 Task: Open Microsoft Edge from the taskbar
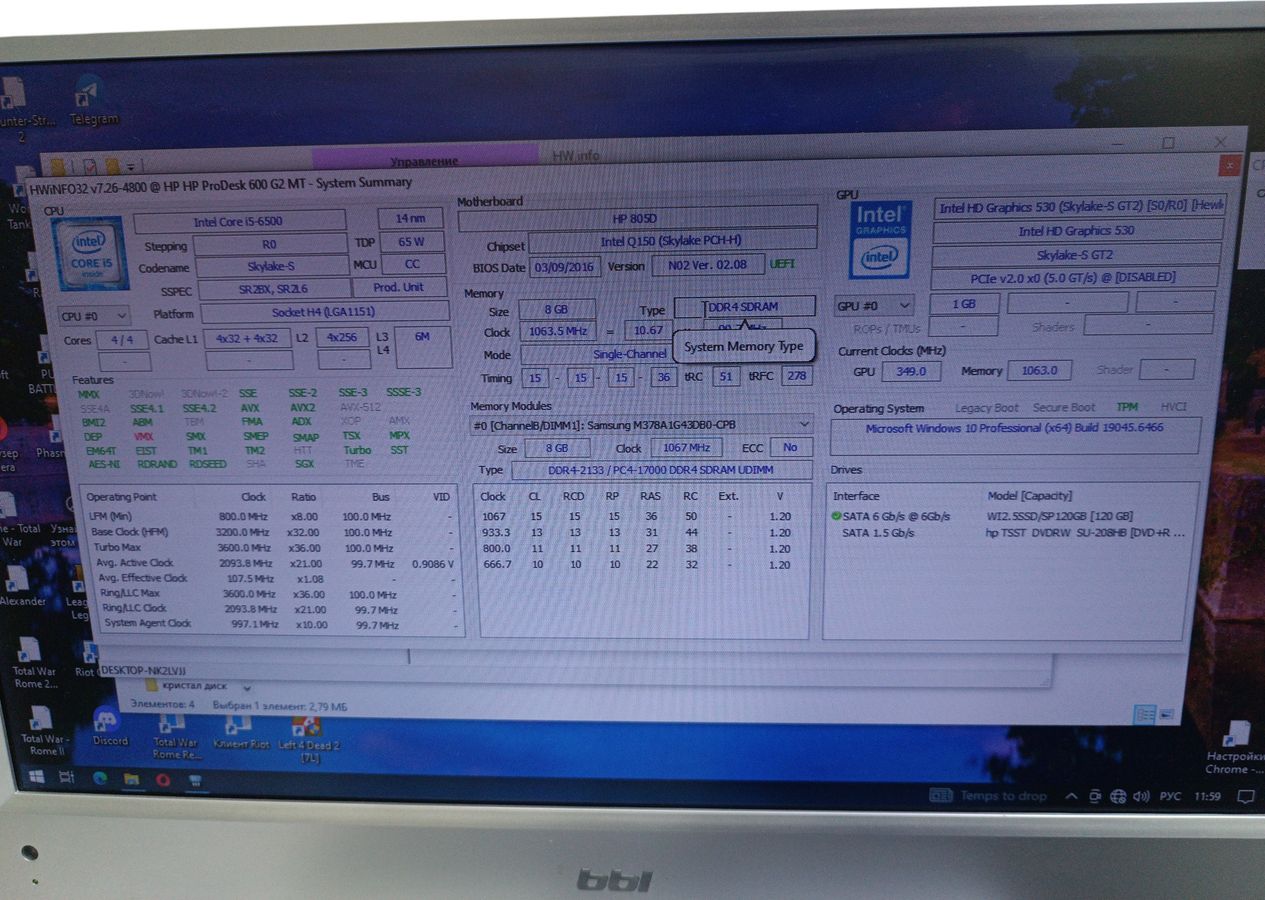(x=100, y=778)
